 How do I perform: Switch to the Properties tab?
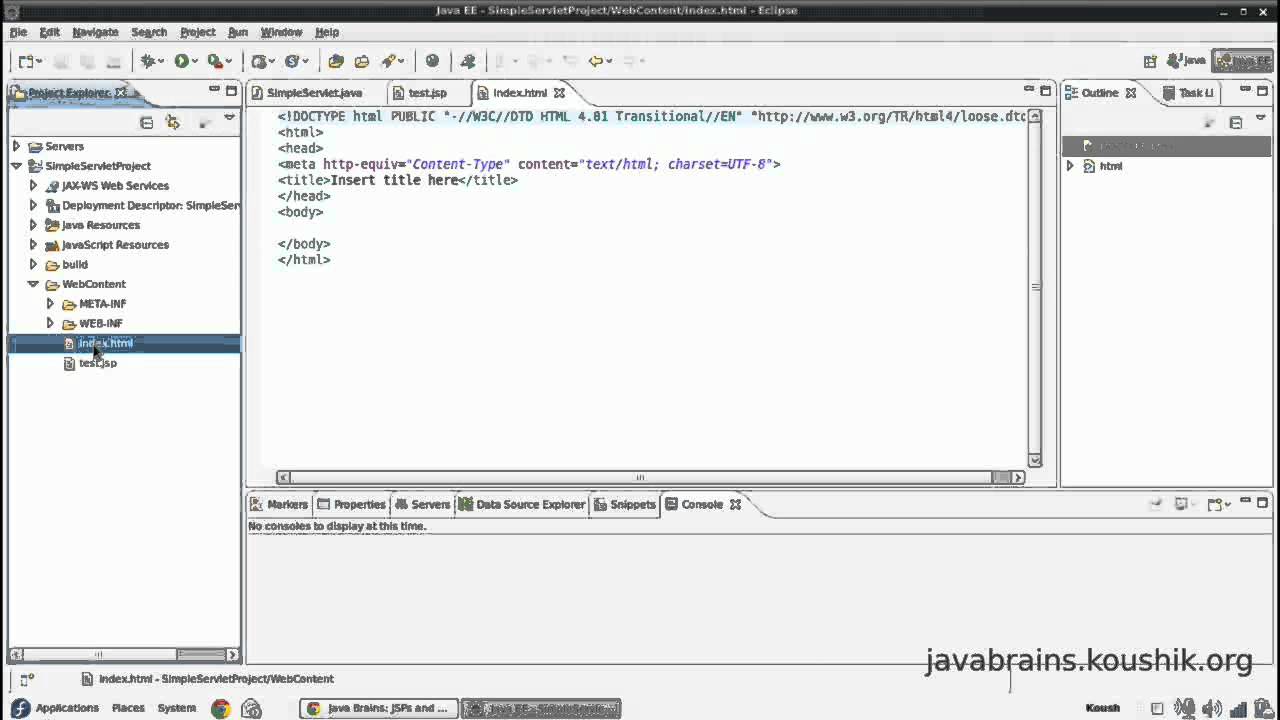pyautogui.click(x=351, y=505)
